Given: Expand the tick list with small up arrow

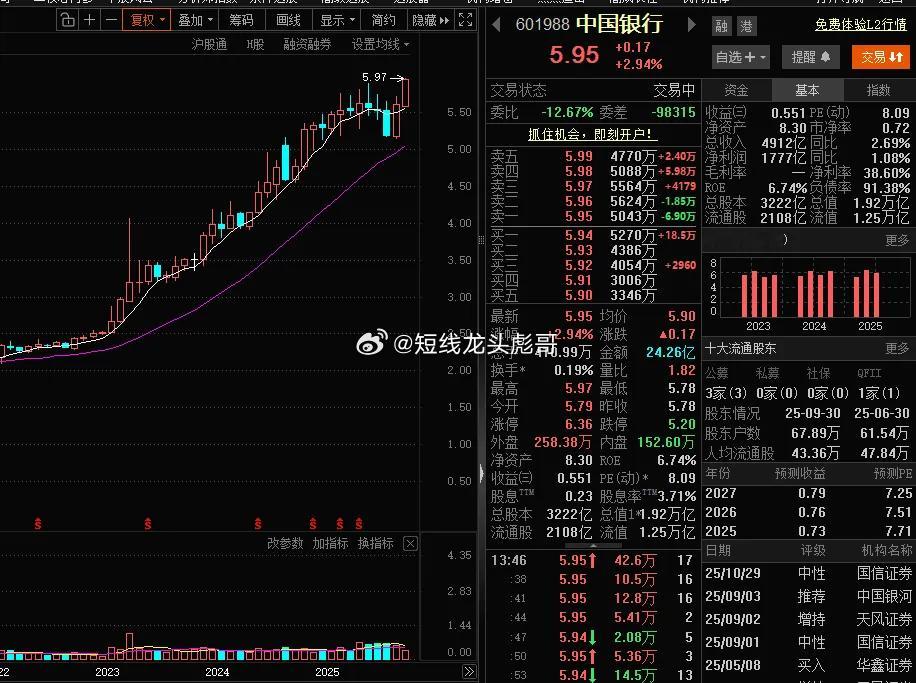Looking at the screenshot, I should pyautogui.click(x=593, y=546).
